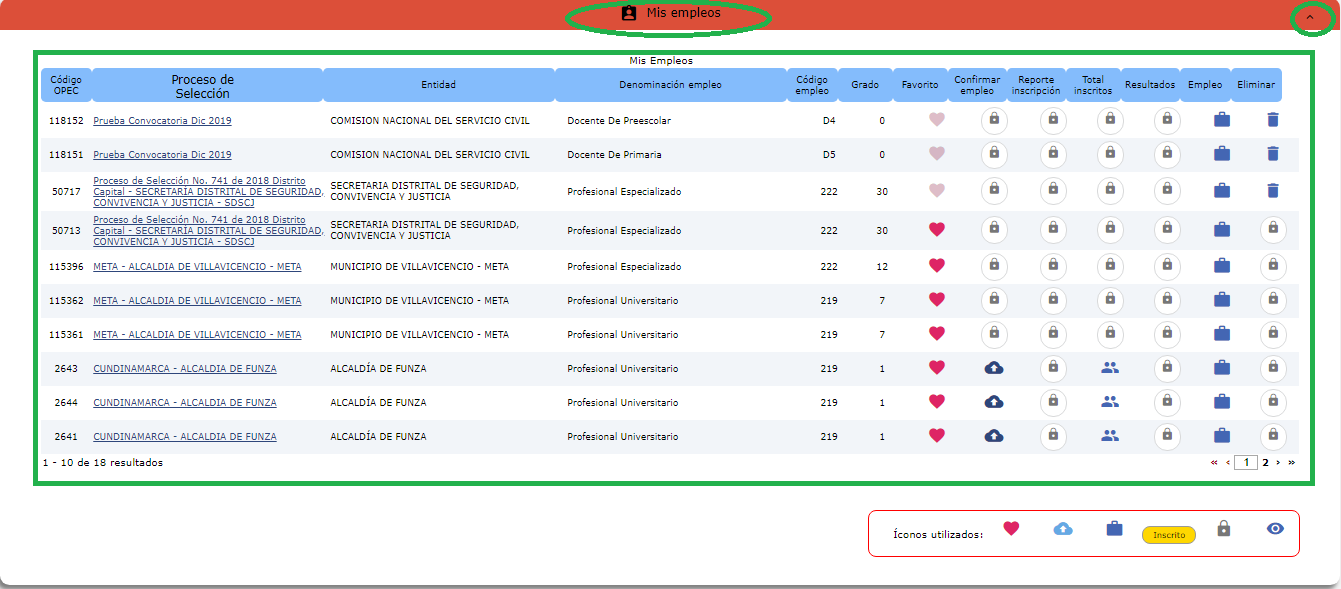Image resolution: width=1341 pixels, height=589 pixels.
Task: Delete job with OPEC code 118152
Action: (1272, 120)
